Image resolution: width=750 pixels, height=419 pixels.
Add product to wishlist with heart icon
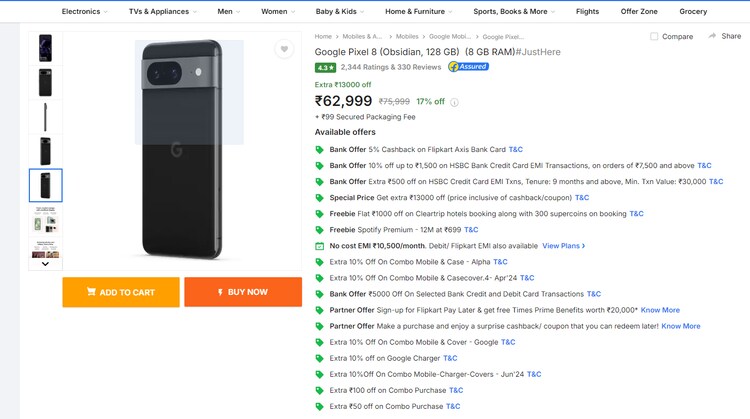[x=284, y=50]
